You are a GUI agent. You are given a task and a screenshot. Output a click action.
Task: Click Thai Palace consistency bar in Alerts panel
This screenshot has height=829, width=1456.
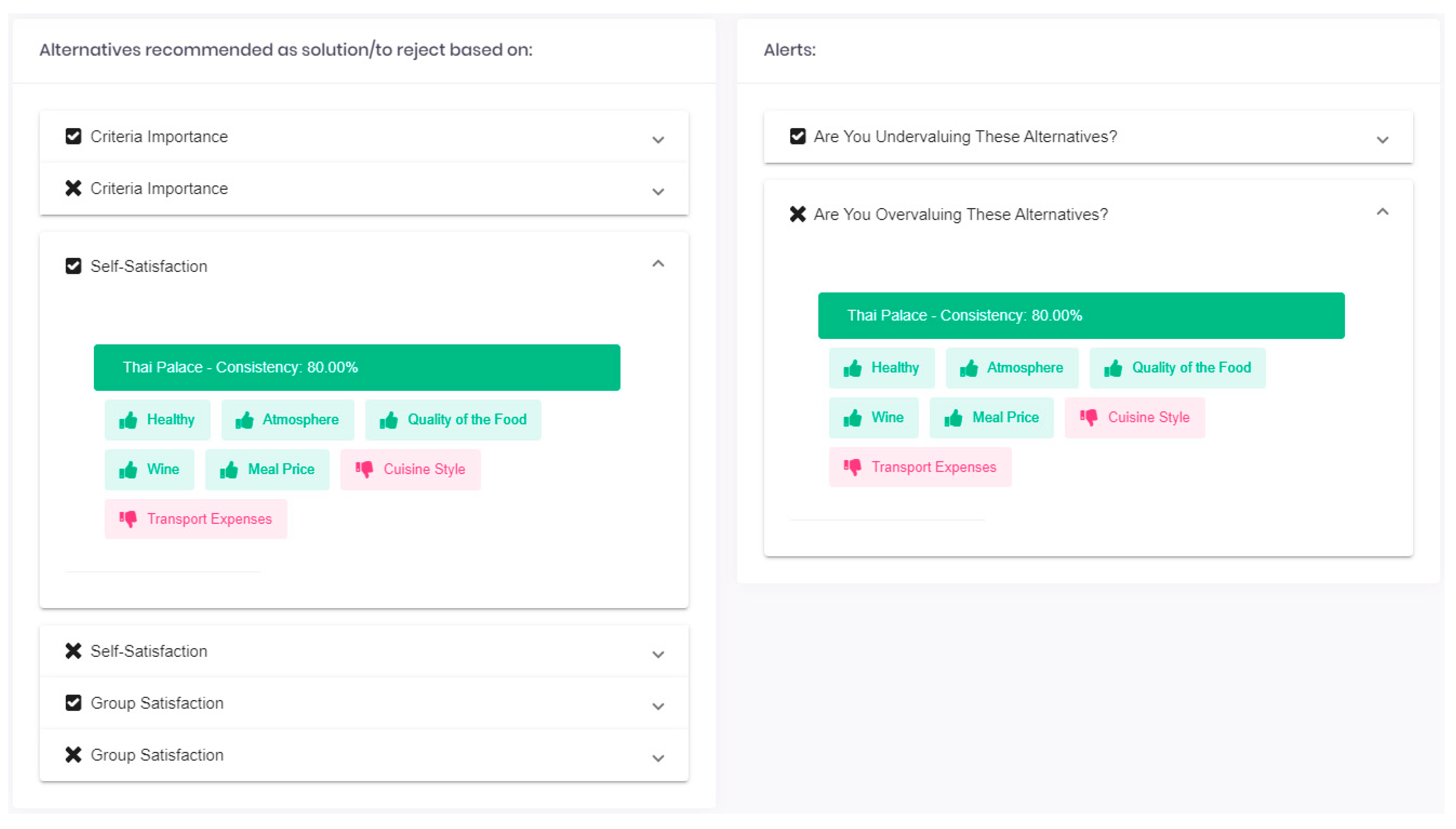1081,316
